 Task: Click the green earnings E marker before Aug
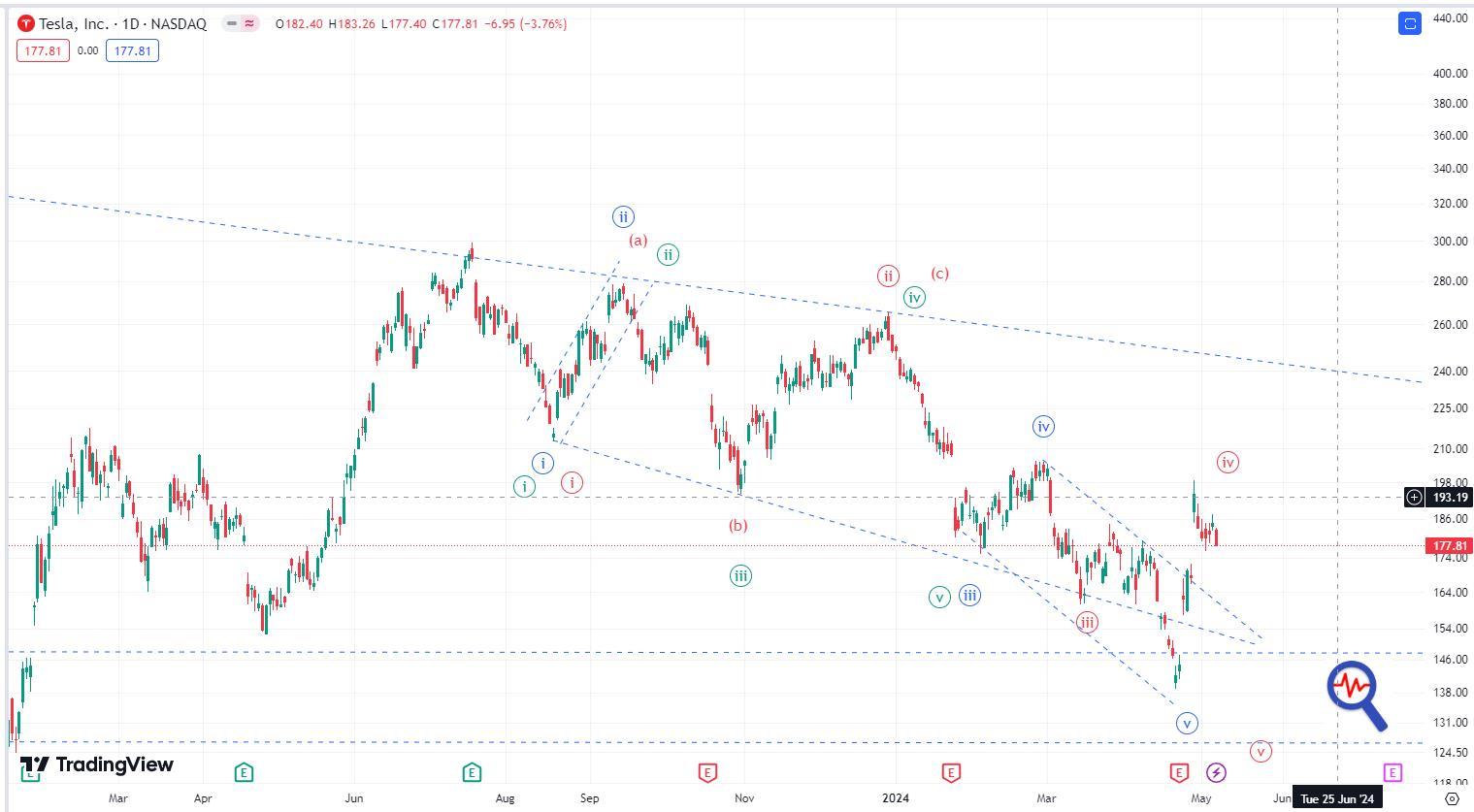coord(472,772)
